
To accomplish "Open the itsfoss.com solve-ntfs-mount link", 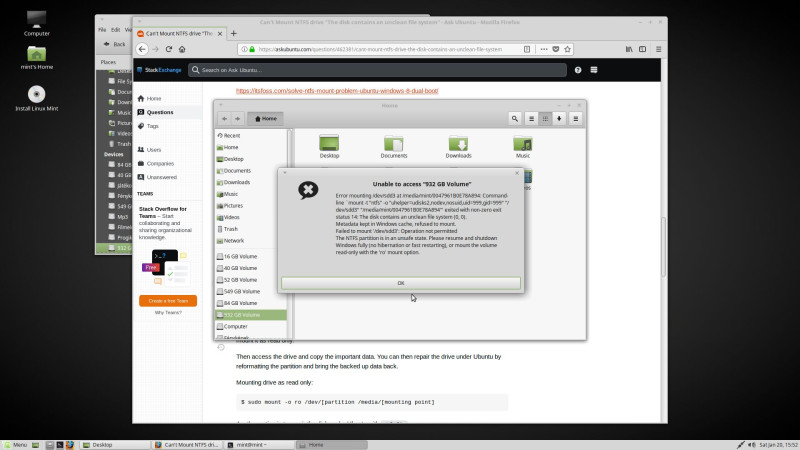I will [x=337, y=91].
